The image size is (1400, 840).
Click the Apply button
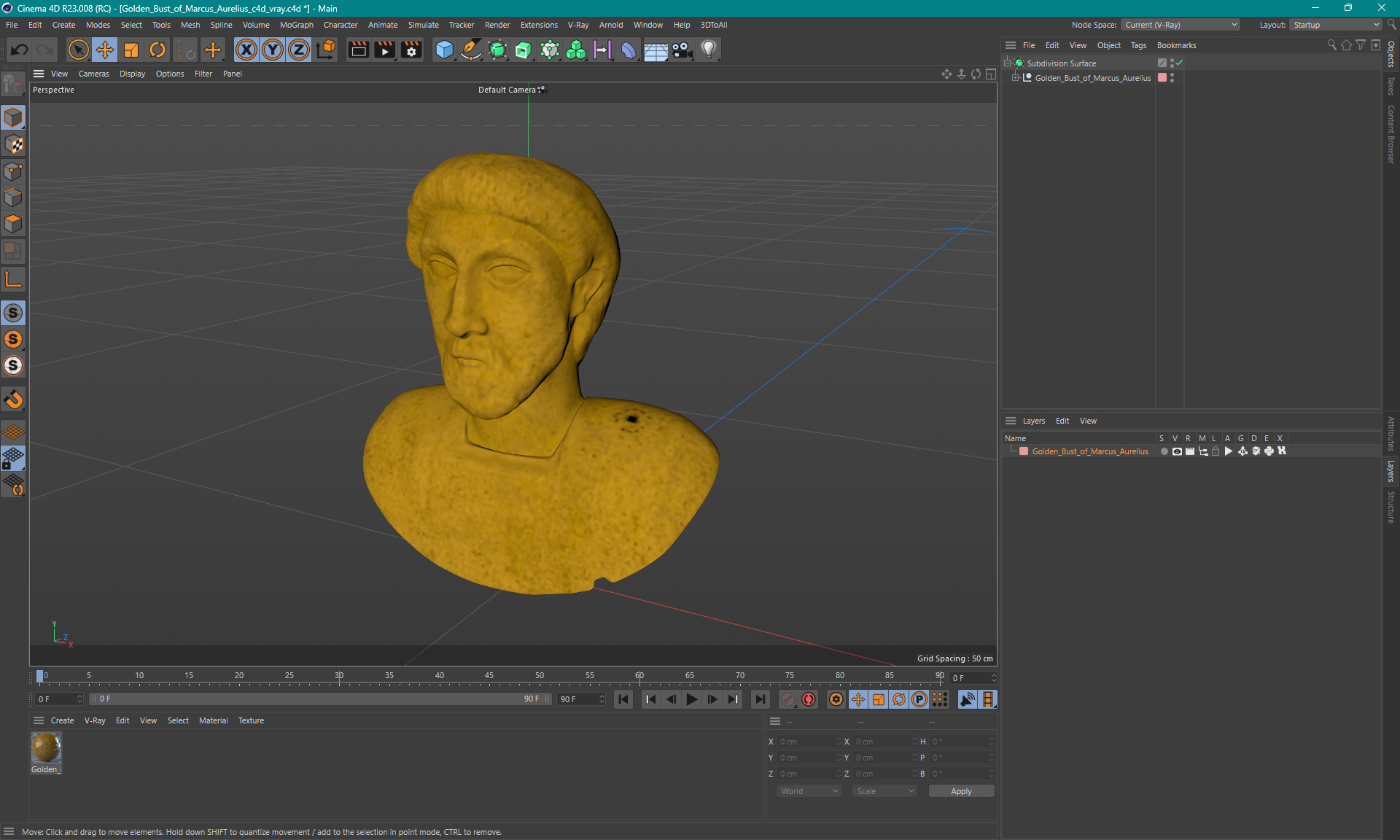[961, 791]
